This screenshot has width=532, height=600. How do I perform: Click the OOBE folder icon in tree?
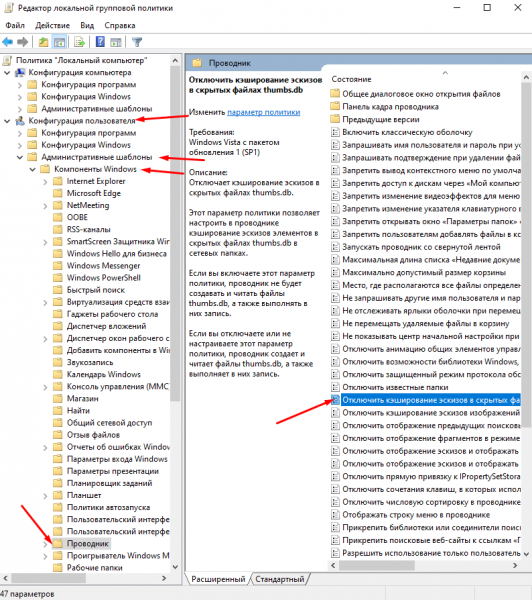pyautogui.click(x=58, y=217)
